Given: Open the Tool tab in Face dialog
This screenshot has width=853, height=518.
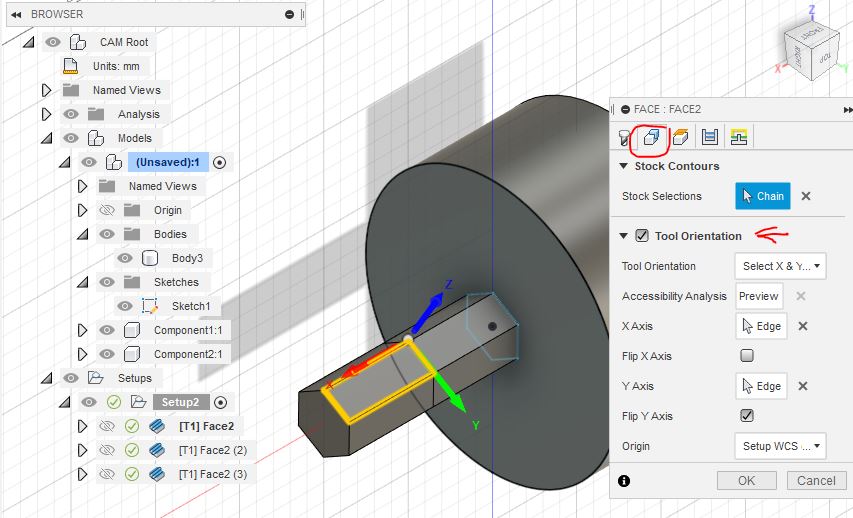Looking at the screenshot, I should pos(625,137).
